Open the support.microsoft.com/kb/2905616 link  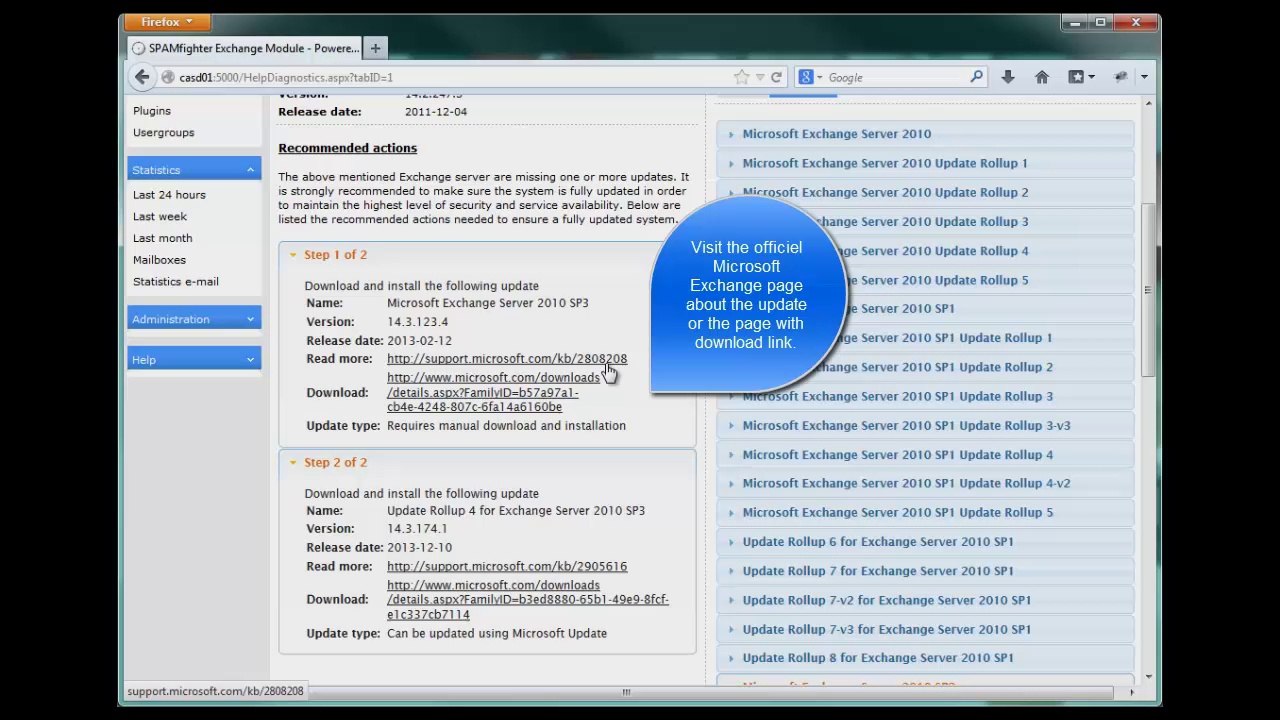tap(507, 567)
